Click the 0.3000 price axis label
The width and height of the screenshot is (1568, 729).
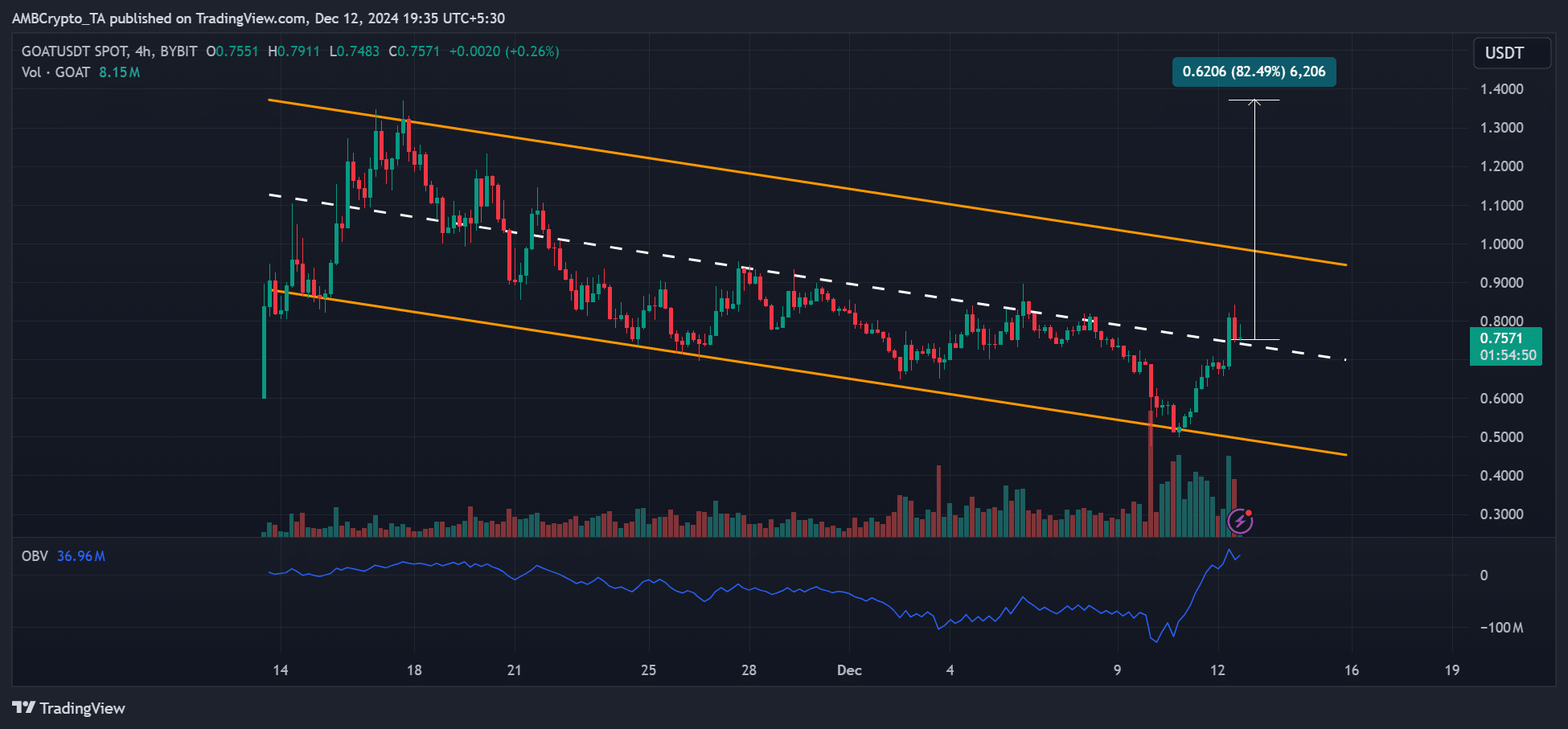pyautogui.click(x=1501, y=514)
